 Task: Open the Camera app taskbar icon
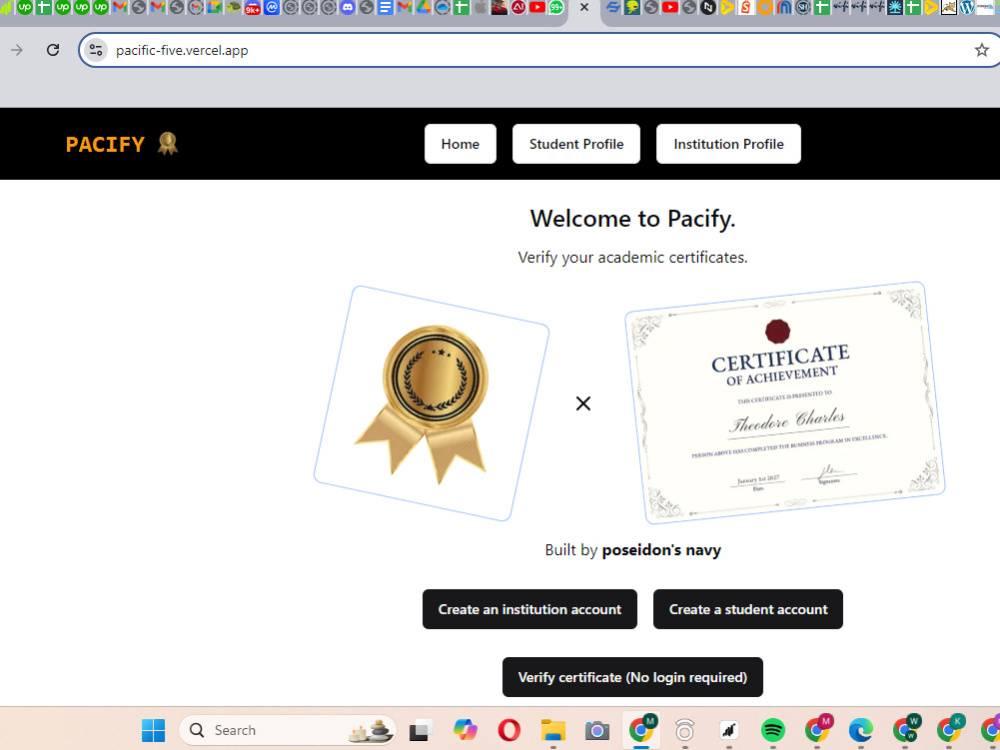597,730
